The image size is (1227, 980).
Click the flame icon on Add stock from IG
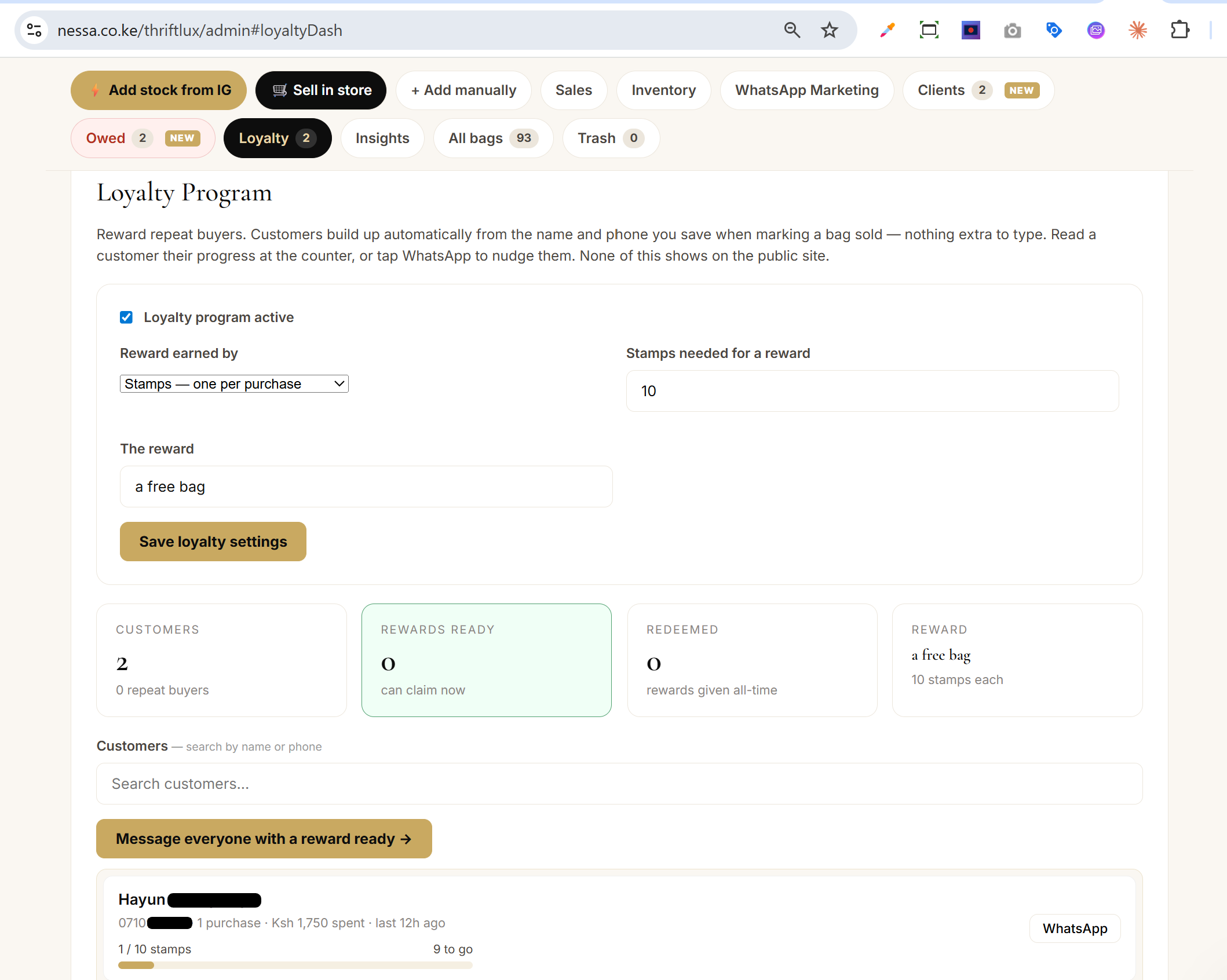[x=96, y=90]
